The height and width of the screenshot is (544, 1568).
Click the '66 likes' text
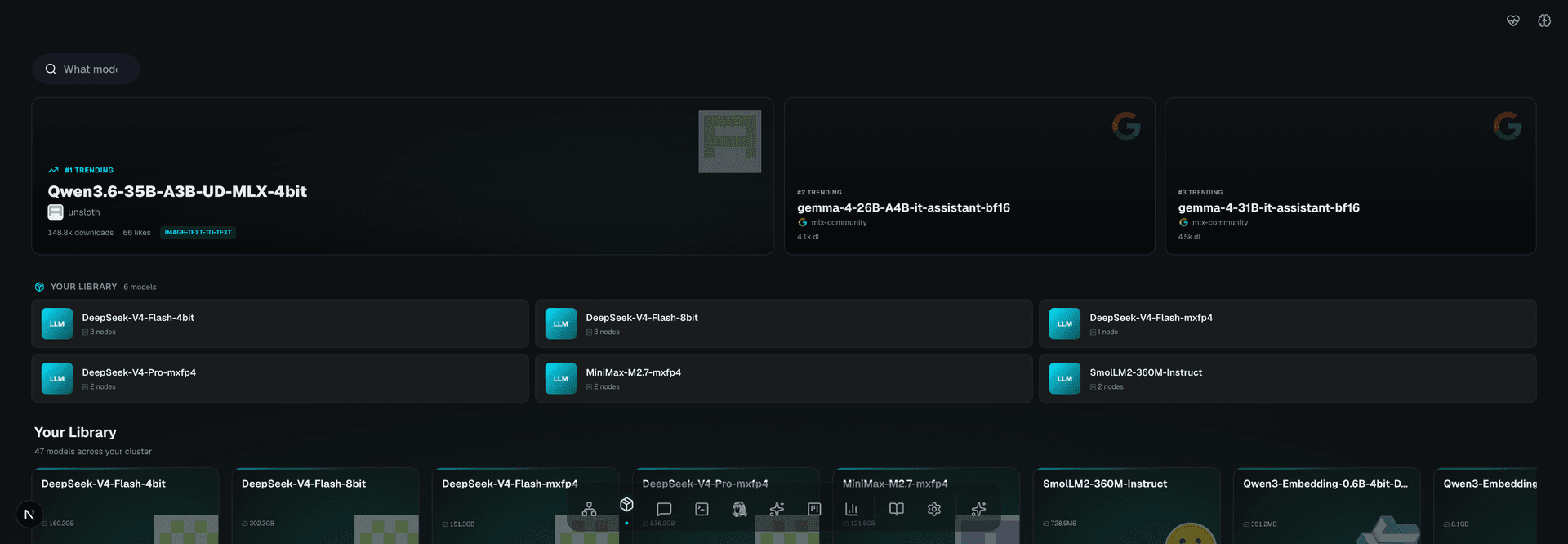click(x=136, y=233)
